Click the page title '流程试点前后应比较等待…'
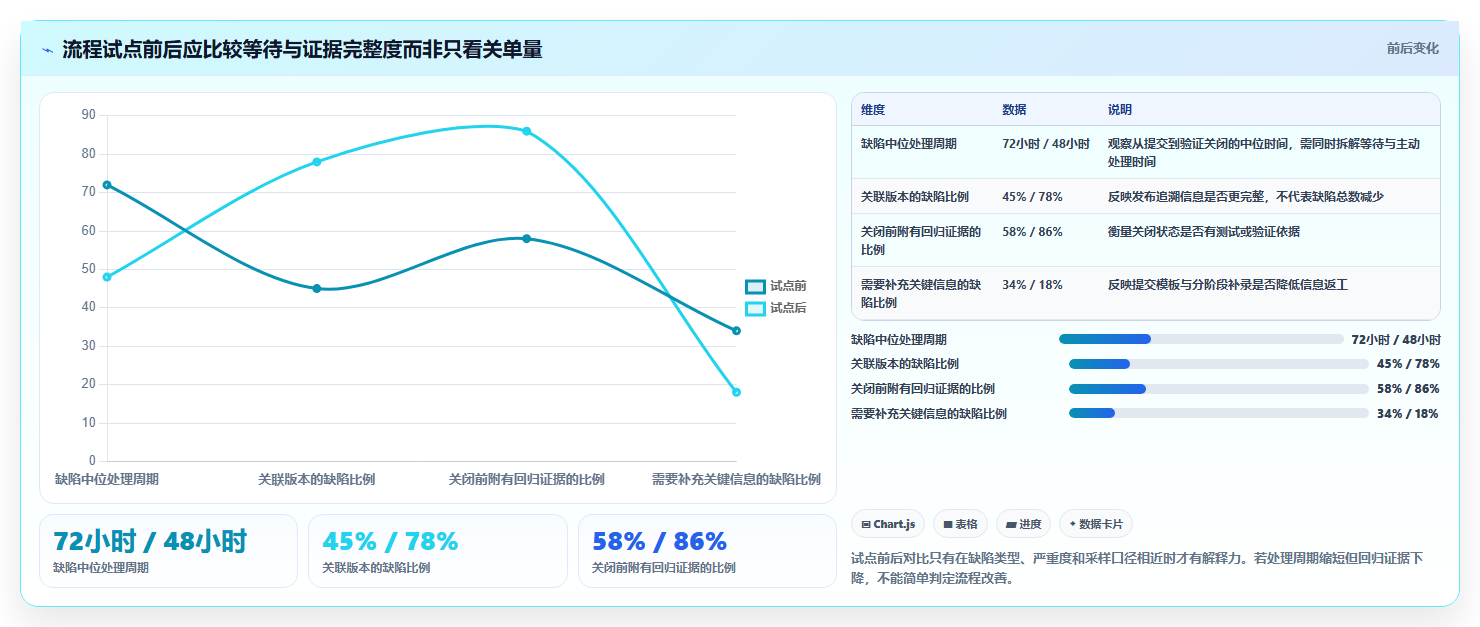 [x=302, y=49]
